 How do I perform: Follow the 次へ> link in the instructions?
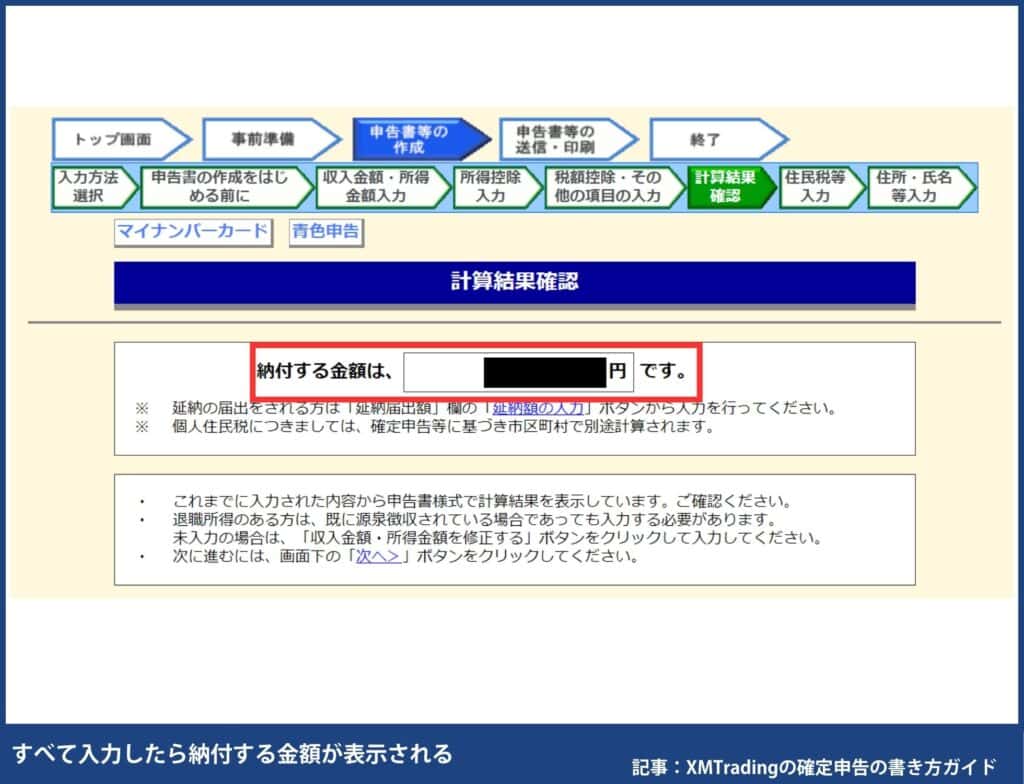click(x=377, y=557)
